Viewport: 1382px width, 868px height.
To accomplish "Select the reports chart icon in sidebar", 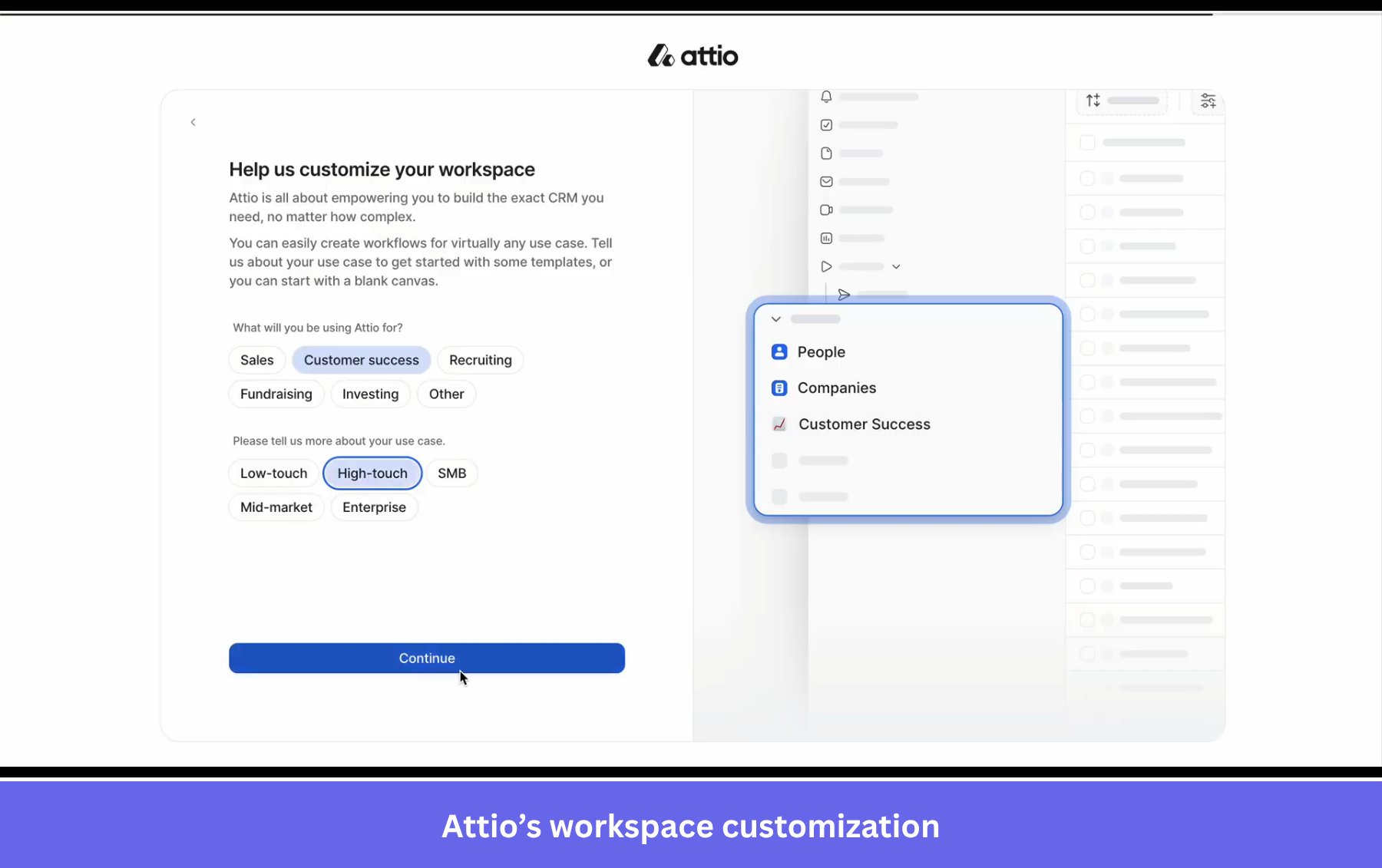I will click(825, 238).
